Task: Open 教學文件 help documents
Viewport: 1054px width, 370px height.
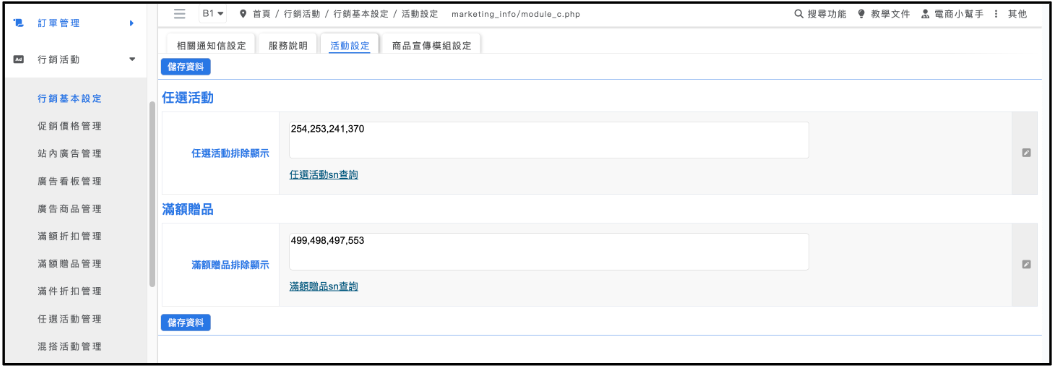Action: [890, 13]
